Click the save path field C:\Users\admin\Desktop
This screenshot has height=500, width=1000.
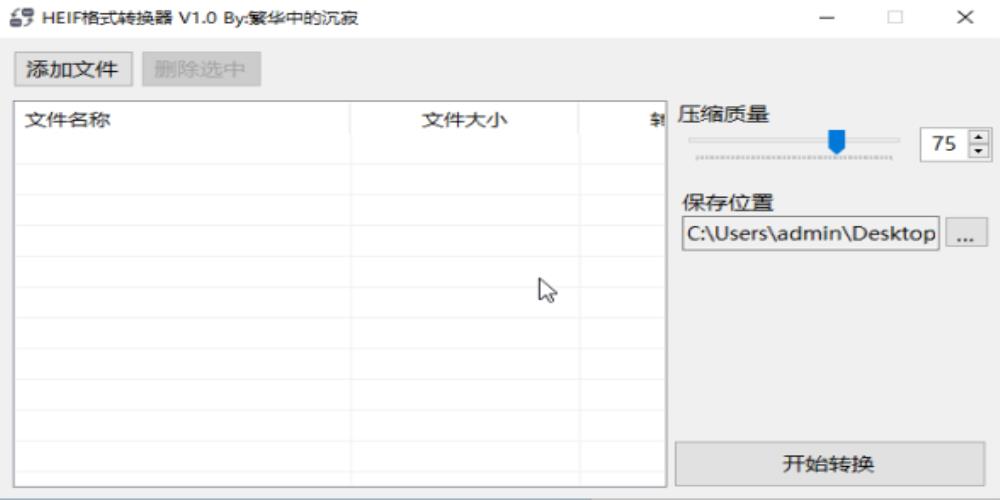pos(810,233)
